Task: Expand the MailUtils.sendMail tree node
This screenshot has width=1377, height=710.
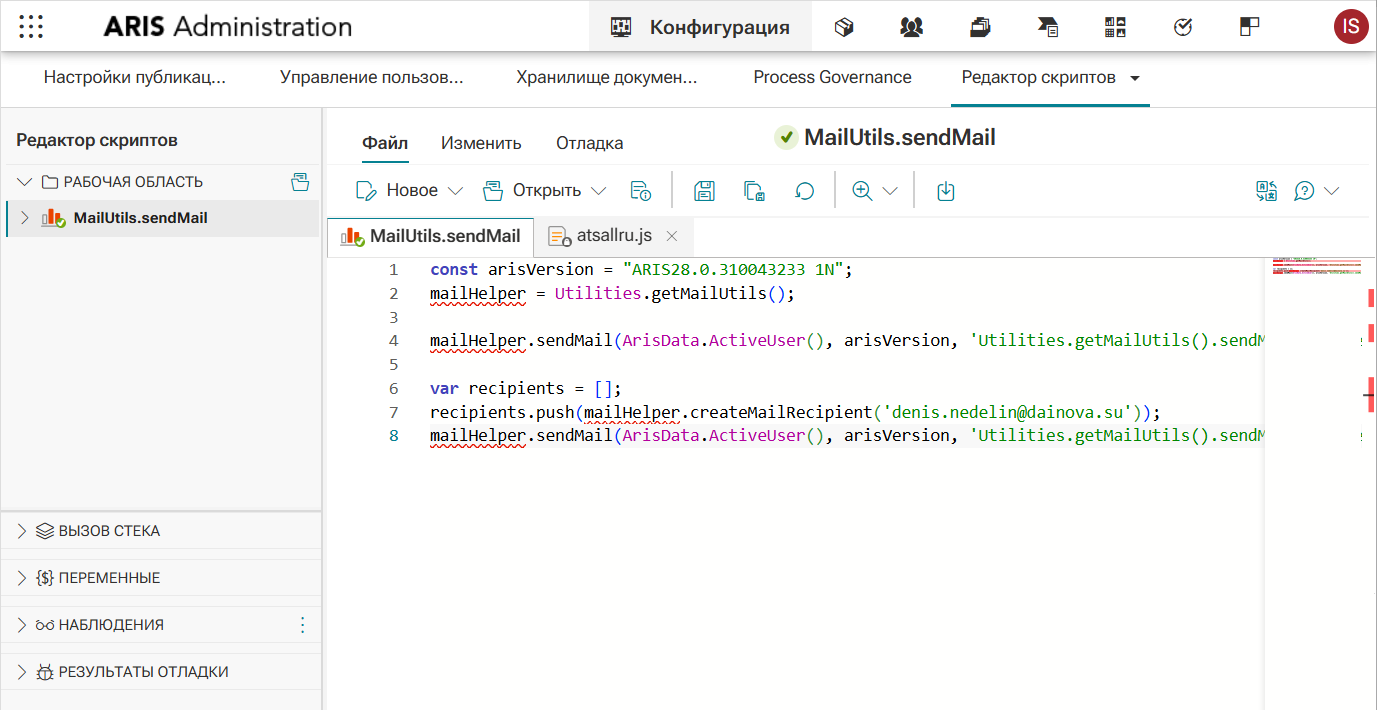Action: [25, 218]
